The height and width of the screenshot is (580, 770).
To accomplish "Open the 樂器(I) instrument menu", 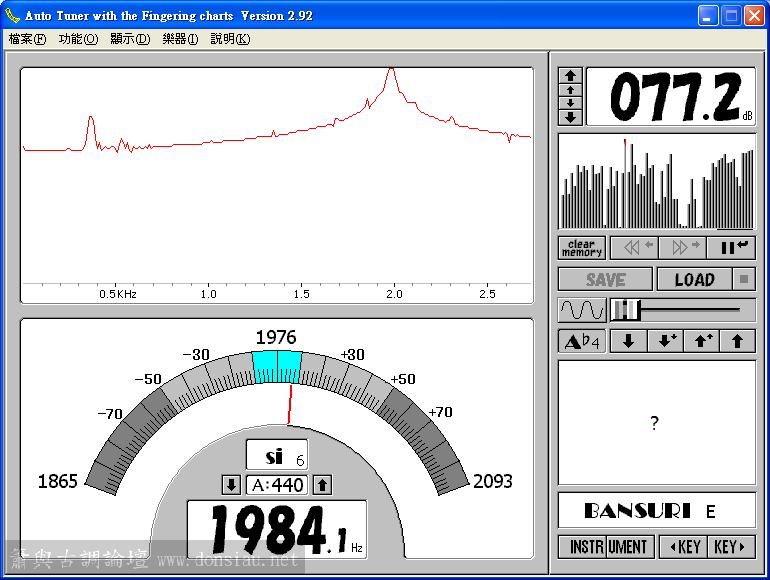I will click(x=181, y=39).
